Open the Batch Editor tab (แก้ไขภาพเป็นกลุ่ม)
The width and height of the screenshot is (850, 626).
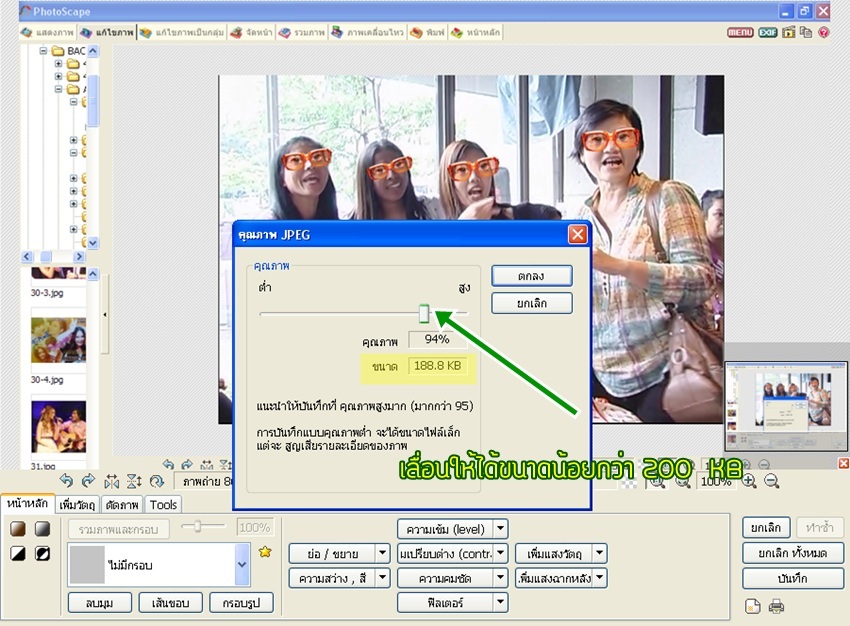coord(182,33)
